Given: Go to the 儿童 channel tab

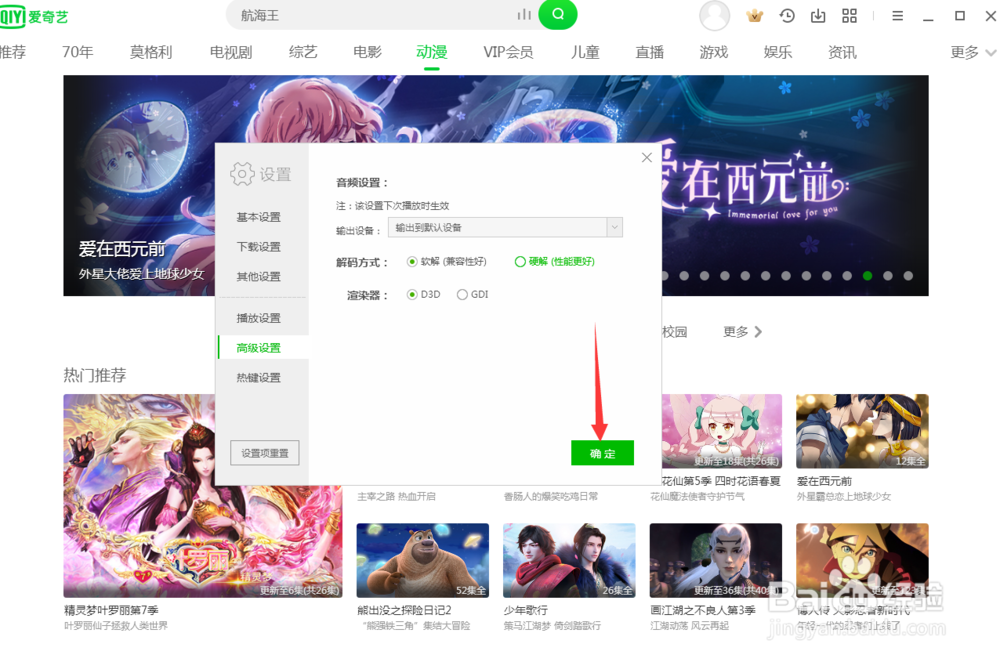Looking at the screenshot, I should [x=585, y=52].
